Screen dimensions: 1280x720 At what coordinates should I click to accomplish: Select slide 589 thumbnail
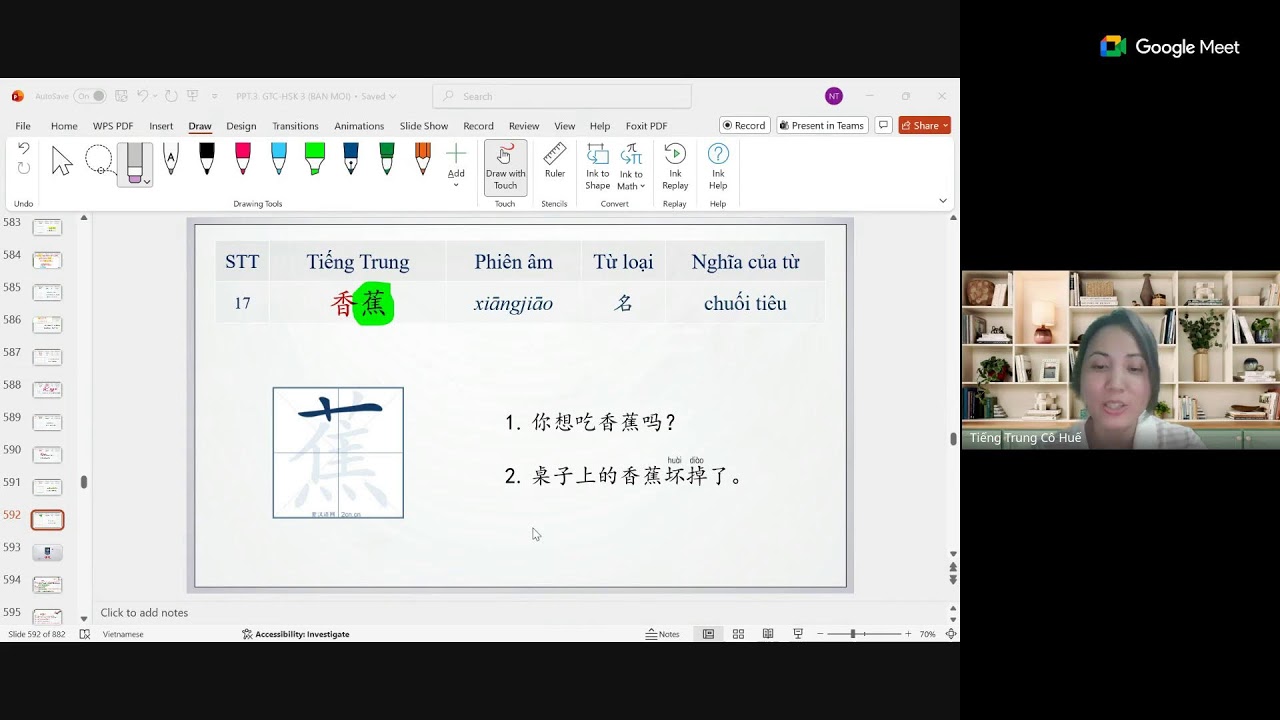coord(47,422)
